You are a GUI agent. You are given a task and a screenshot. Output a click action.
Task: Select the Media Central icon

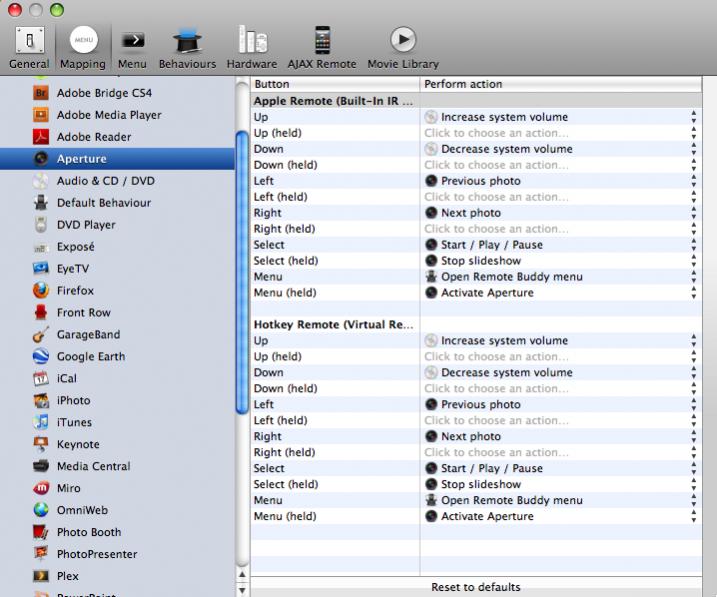pos(41,466)
